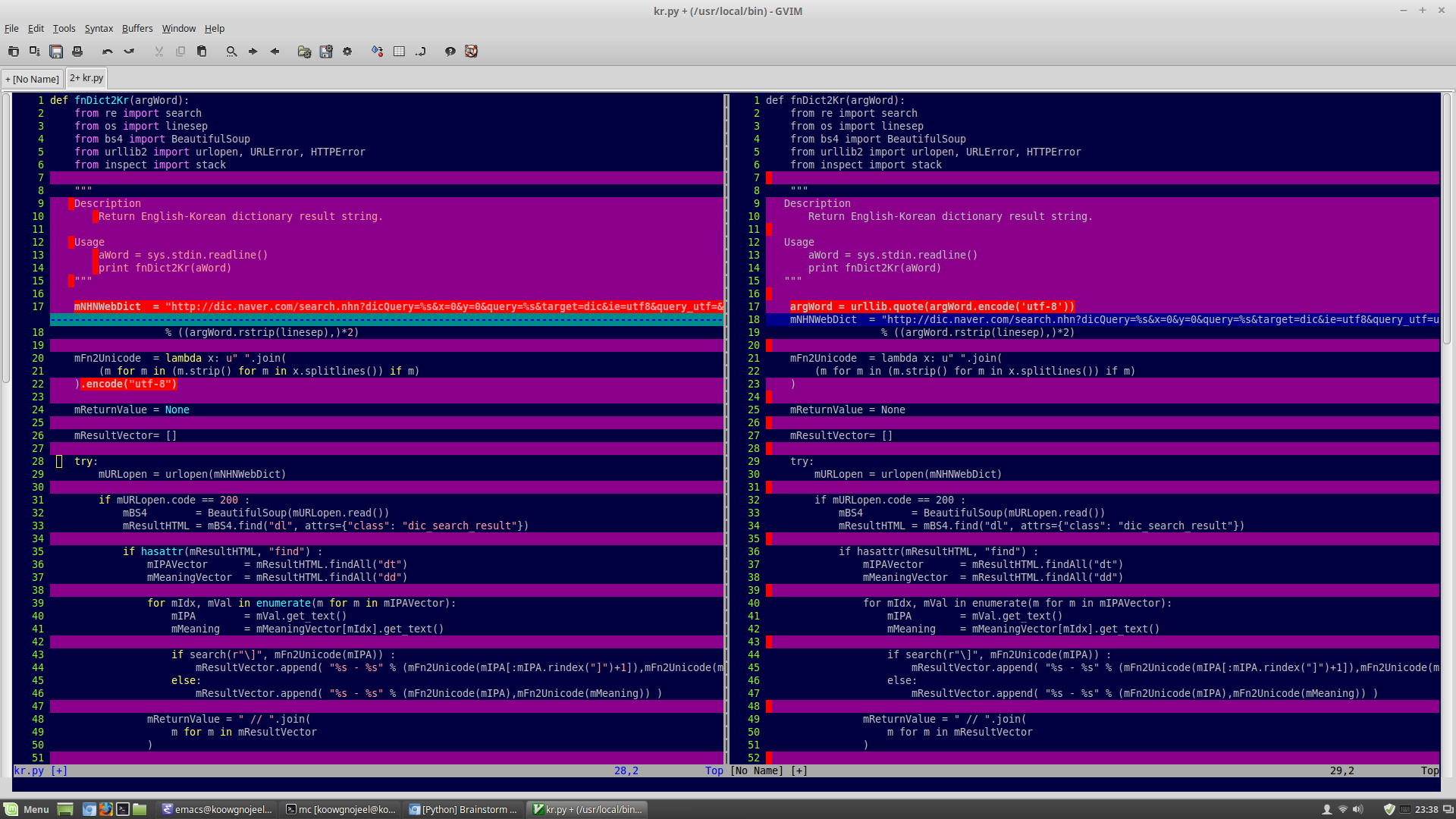Paste using the clipboard toolbar icon
Image resolution: width=1456 pixels, height=819 pixels.
pos(202,52)
